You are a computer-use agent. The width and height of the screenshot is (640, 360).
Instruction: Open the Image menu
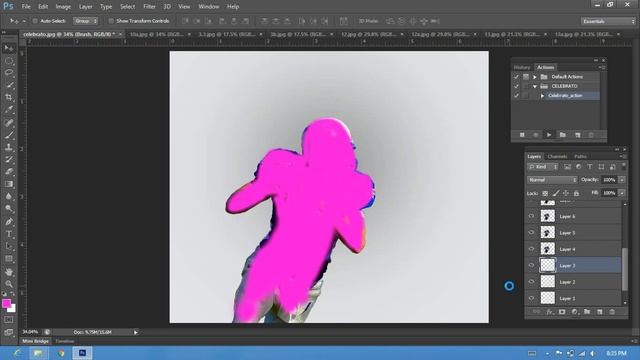point(63,7)
